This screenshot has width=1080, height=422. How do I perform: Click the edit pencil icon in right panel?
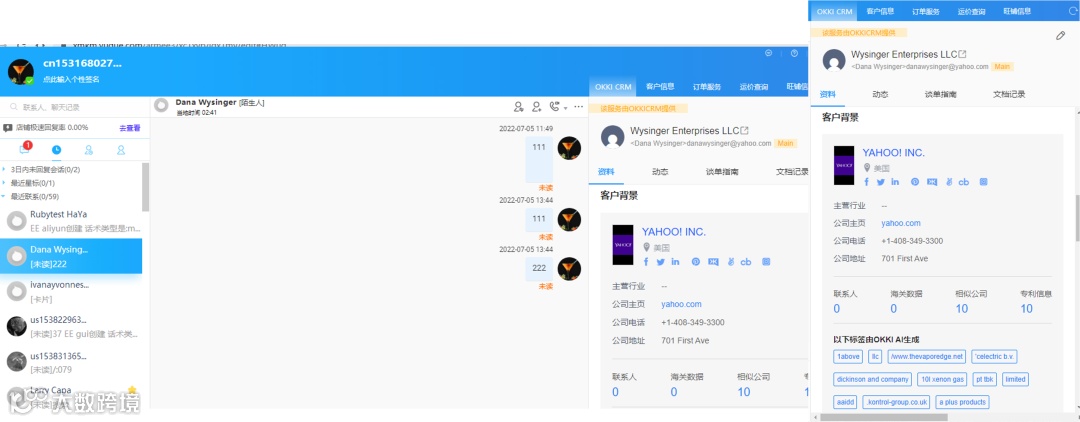click(x=1060, y=36)
